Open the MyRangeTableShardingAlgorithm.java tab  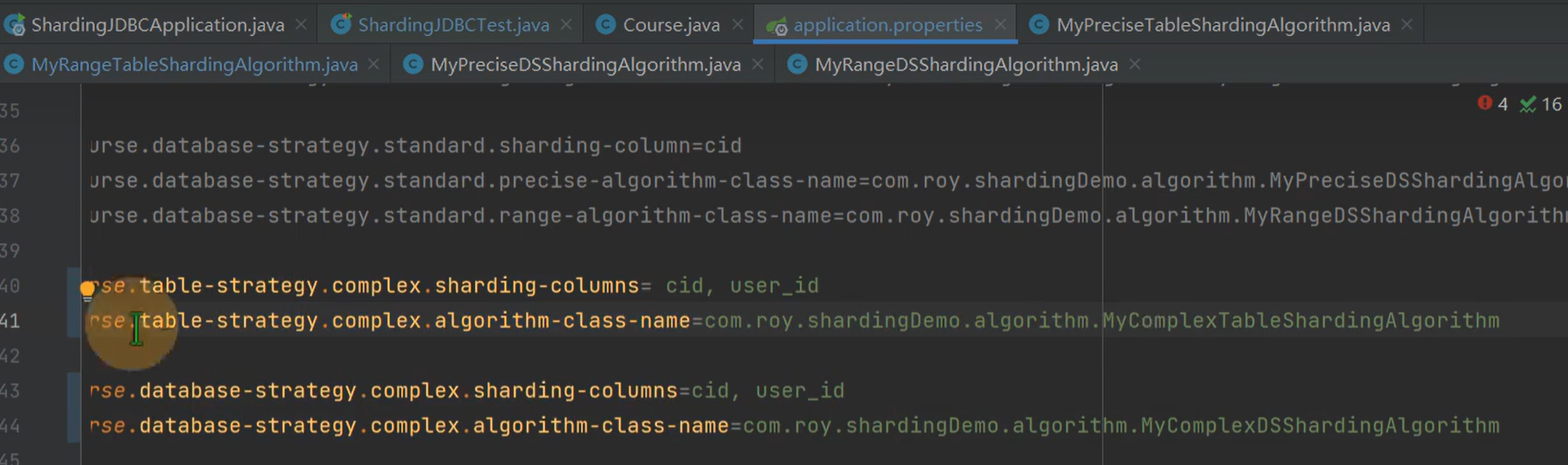195,64
